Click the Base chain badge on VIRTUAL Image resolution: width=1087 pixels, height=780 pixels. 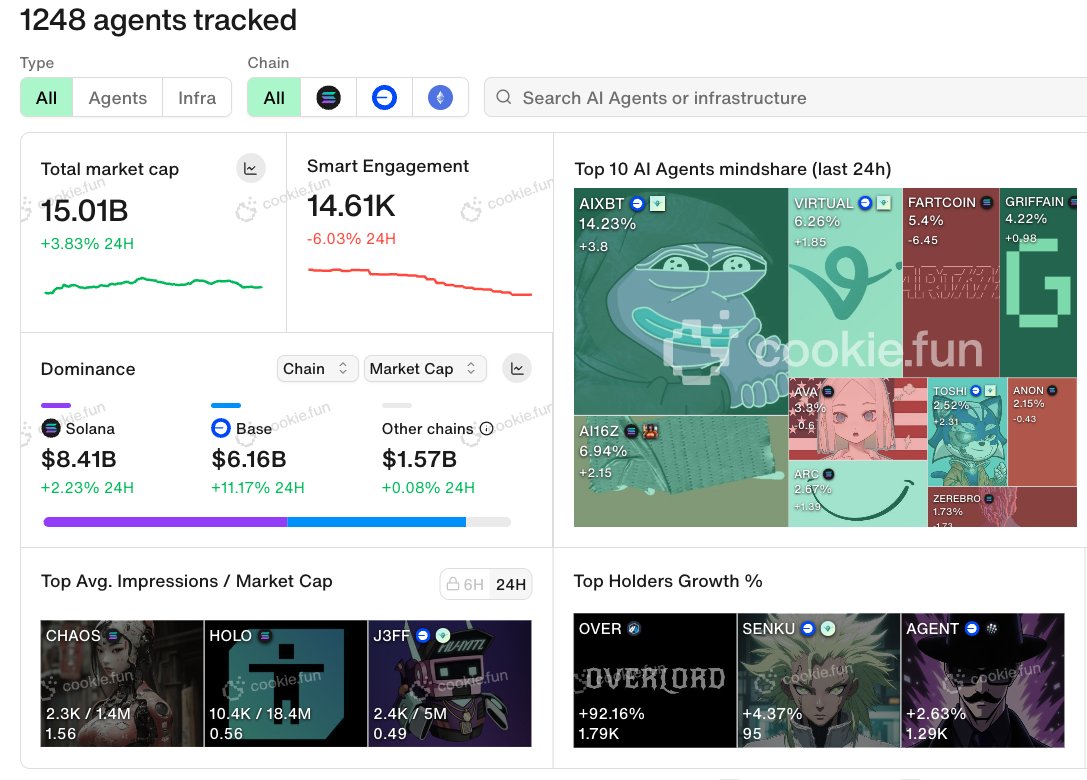[x=865, y=203]
